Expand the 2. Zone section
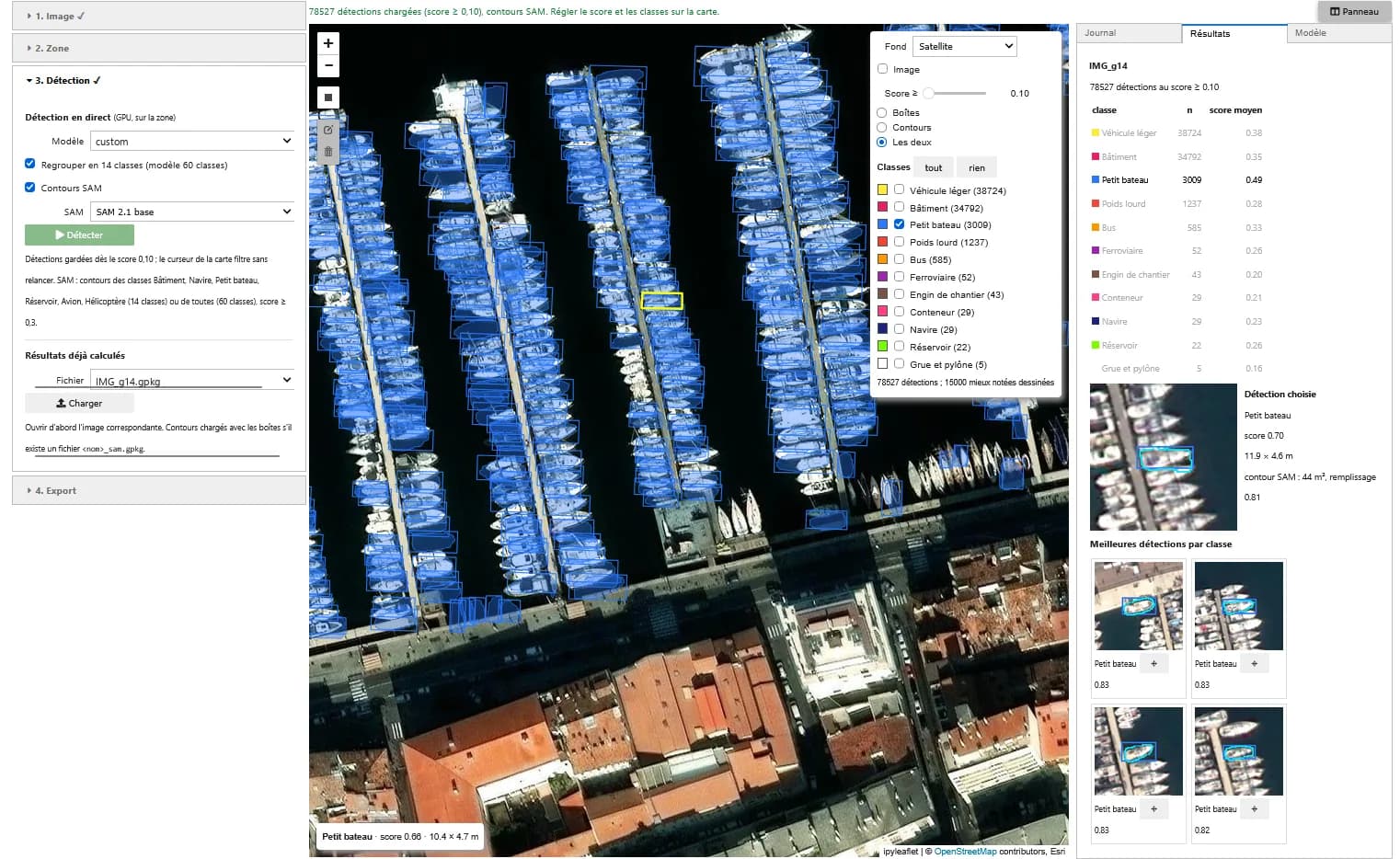This screenshot has height=859, width=1400. 159,48
